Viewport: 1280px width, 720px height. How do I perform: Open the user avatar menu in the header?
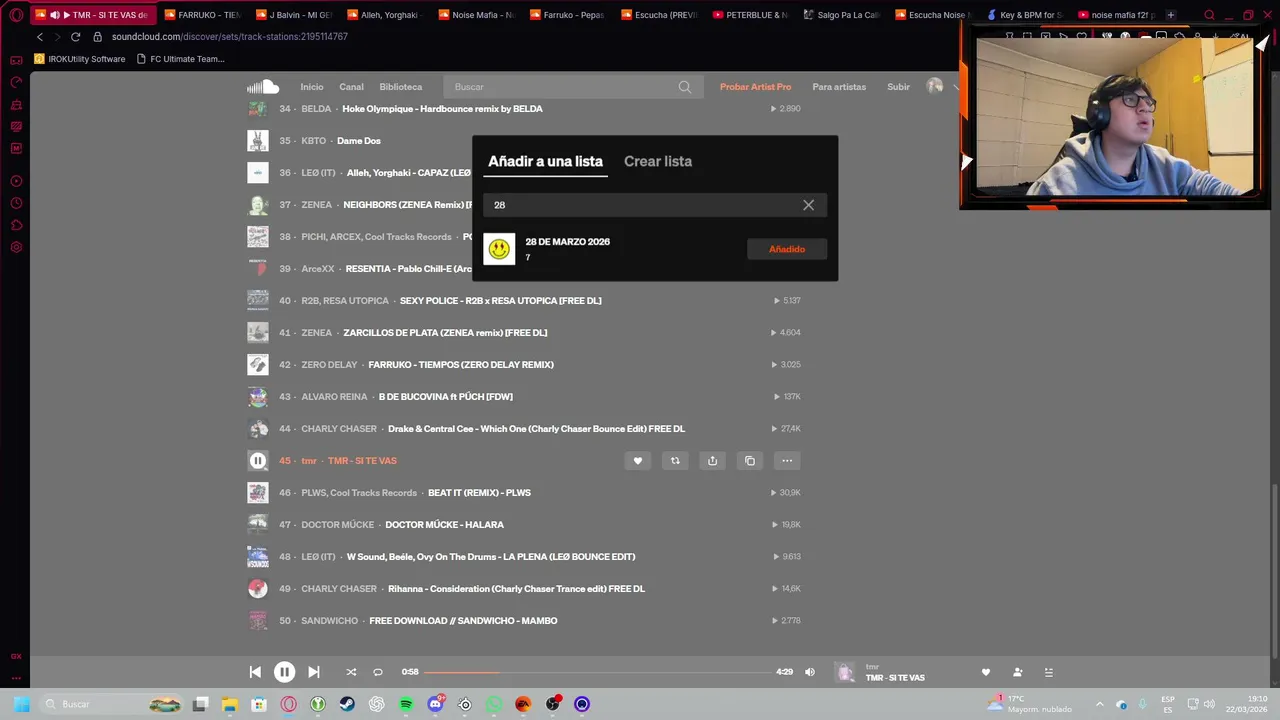935,86
